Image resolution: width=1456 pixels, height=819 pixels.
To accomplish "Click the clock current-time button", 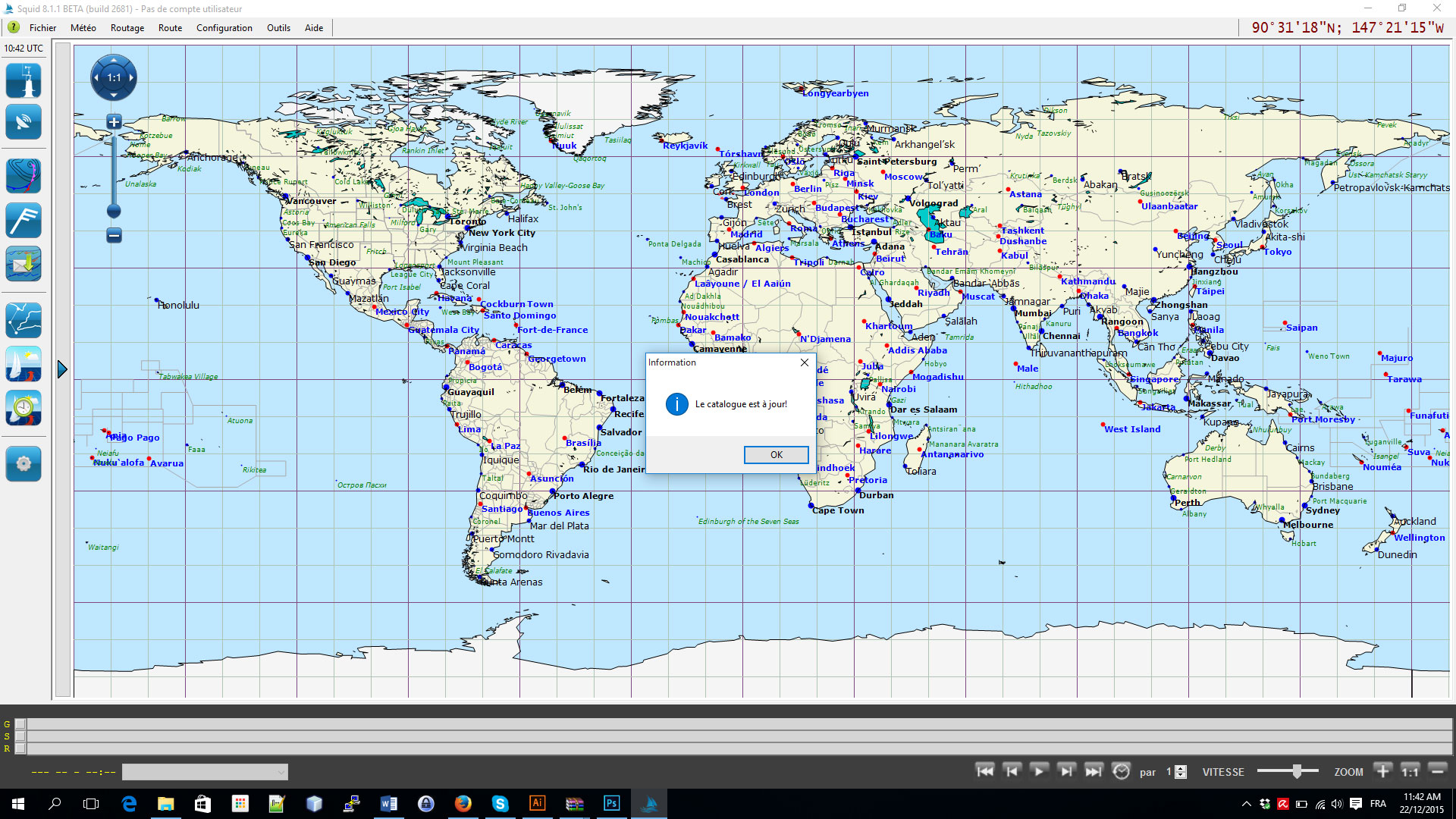I will point(1121,771).
